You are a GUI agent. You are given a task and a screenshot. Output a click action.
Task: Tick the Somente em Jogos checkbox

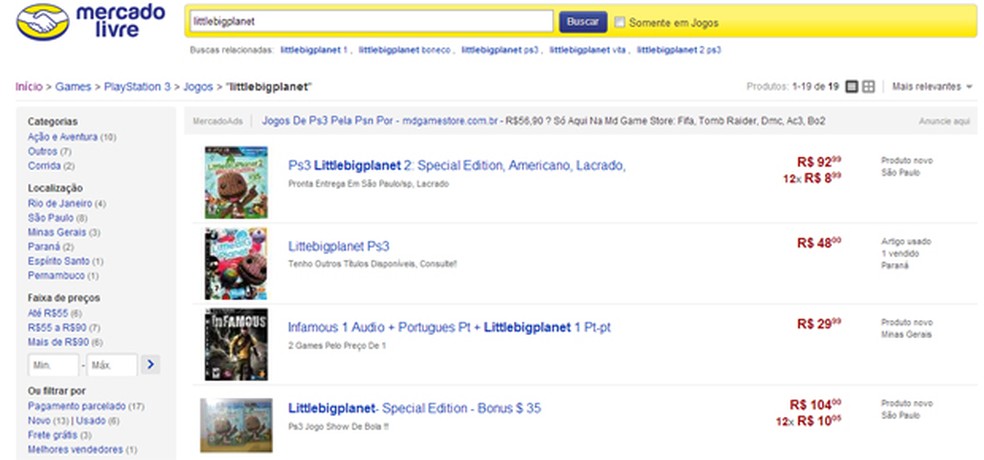point(620,23)
